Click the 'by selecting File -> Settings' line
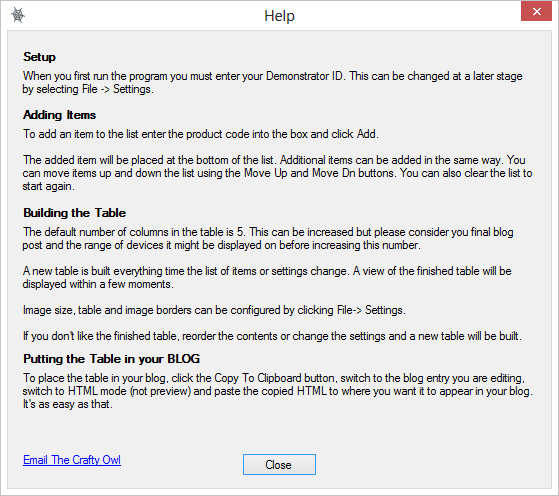Image resolution: width=559 pixels, height=496 pixels. pos(88,89)
